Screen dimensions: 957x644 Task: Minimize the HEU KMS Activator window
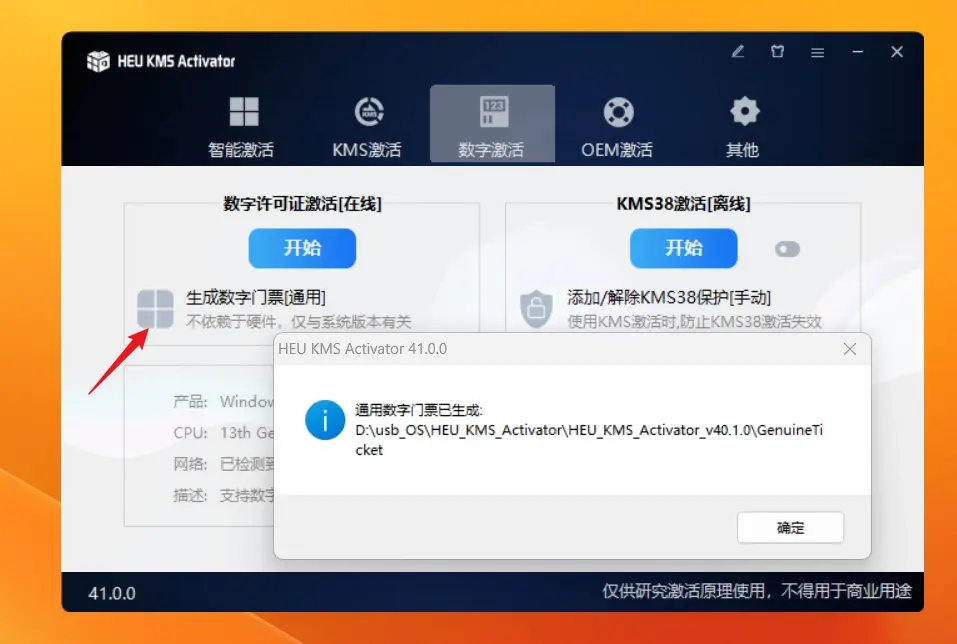pos(858,52)
